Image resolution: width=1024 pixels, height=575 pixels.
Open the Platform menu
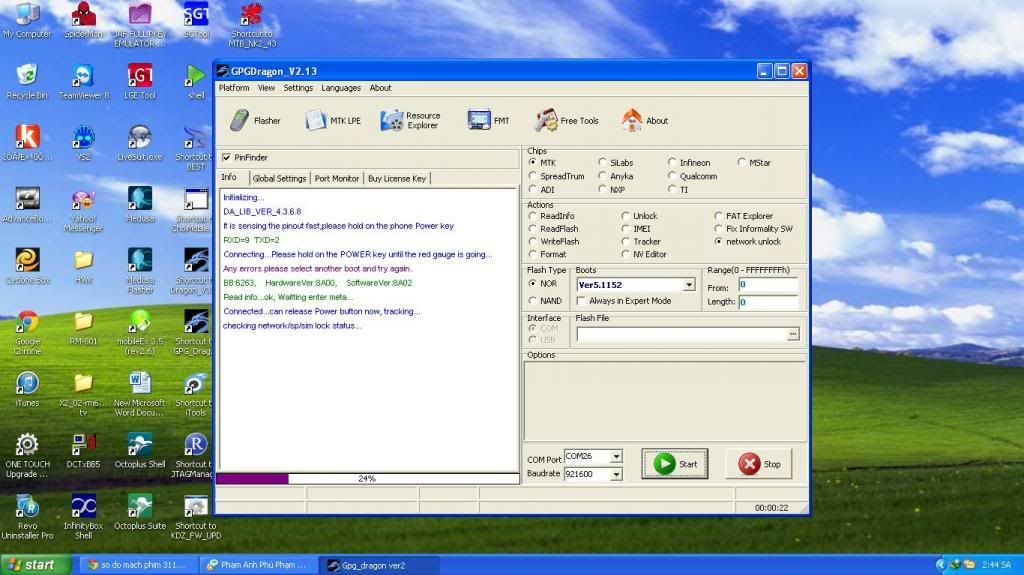[x=234, y=88]
